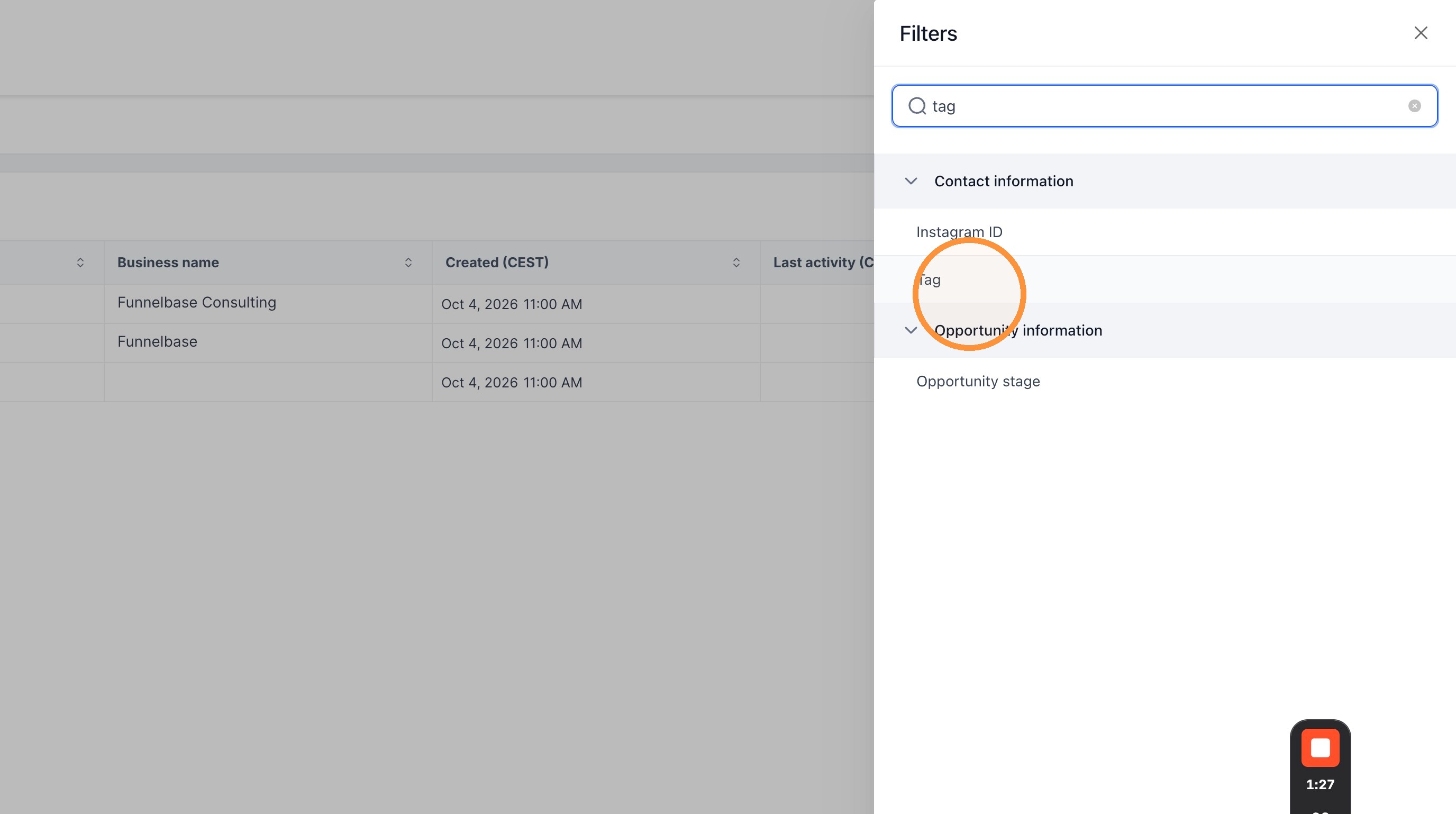This screenshot has width=1456, height=814.
Task: Open the Funnelbase business row
Action: tap(157, 341)
